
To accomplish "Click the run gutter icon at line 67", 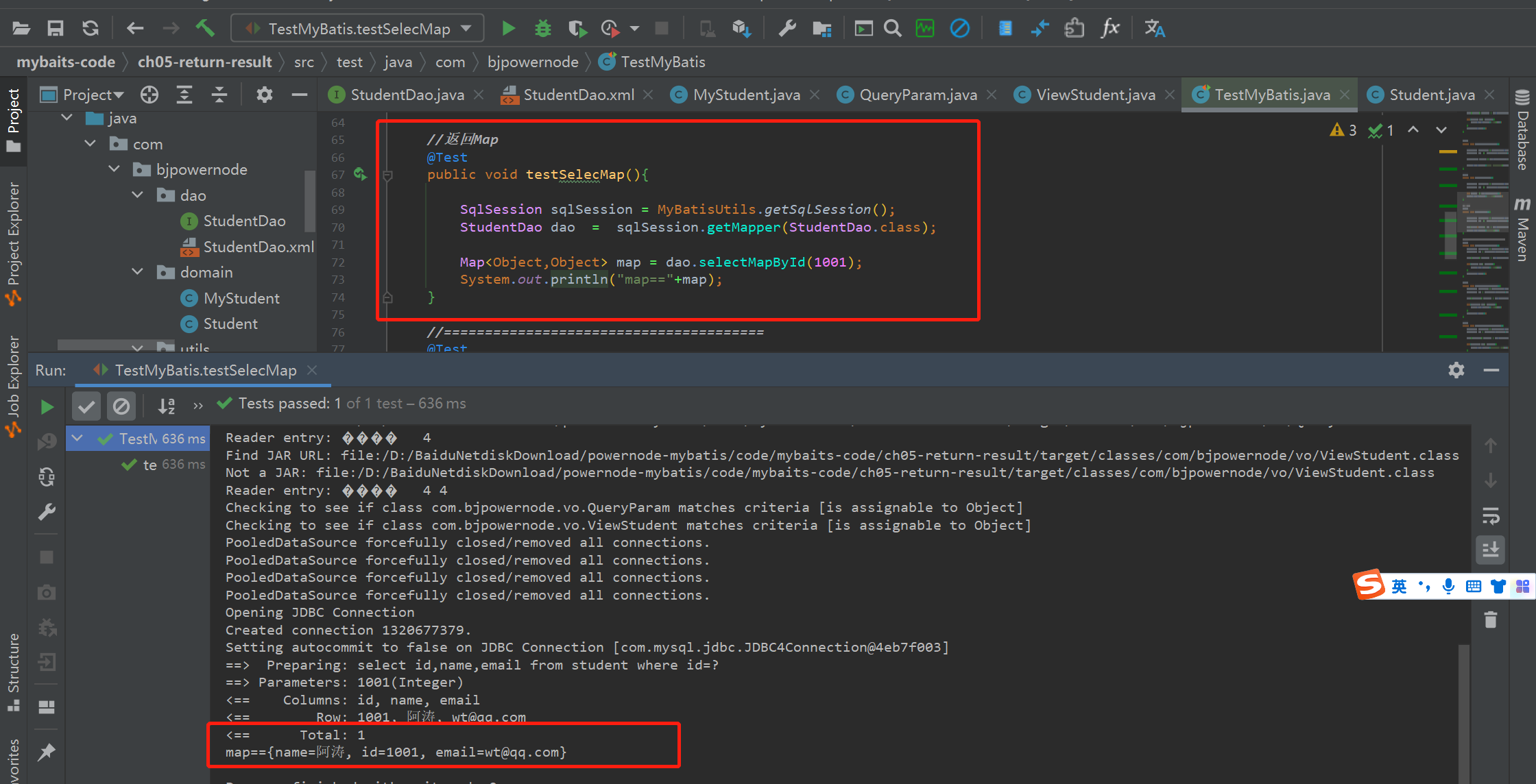I will tap(360, 174).
